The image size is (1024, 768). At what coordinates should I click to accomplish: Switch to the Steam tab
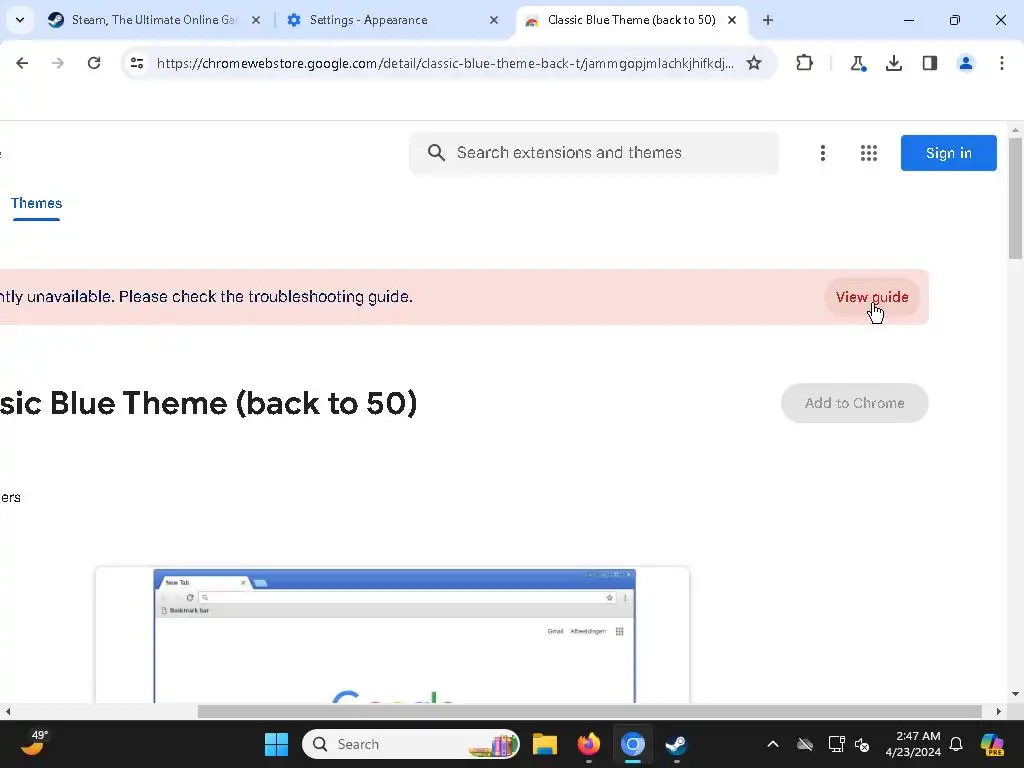[x=154, y=20]
